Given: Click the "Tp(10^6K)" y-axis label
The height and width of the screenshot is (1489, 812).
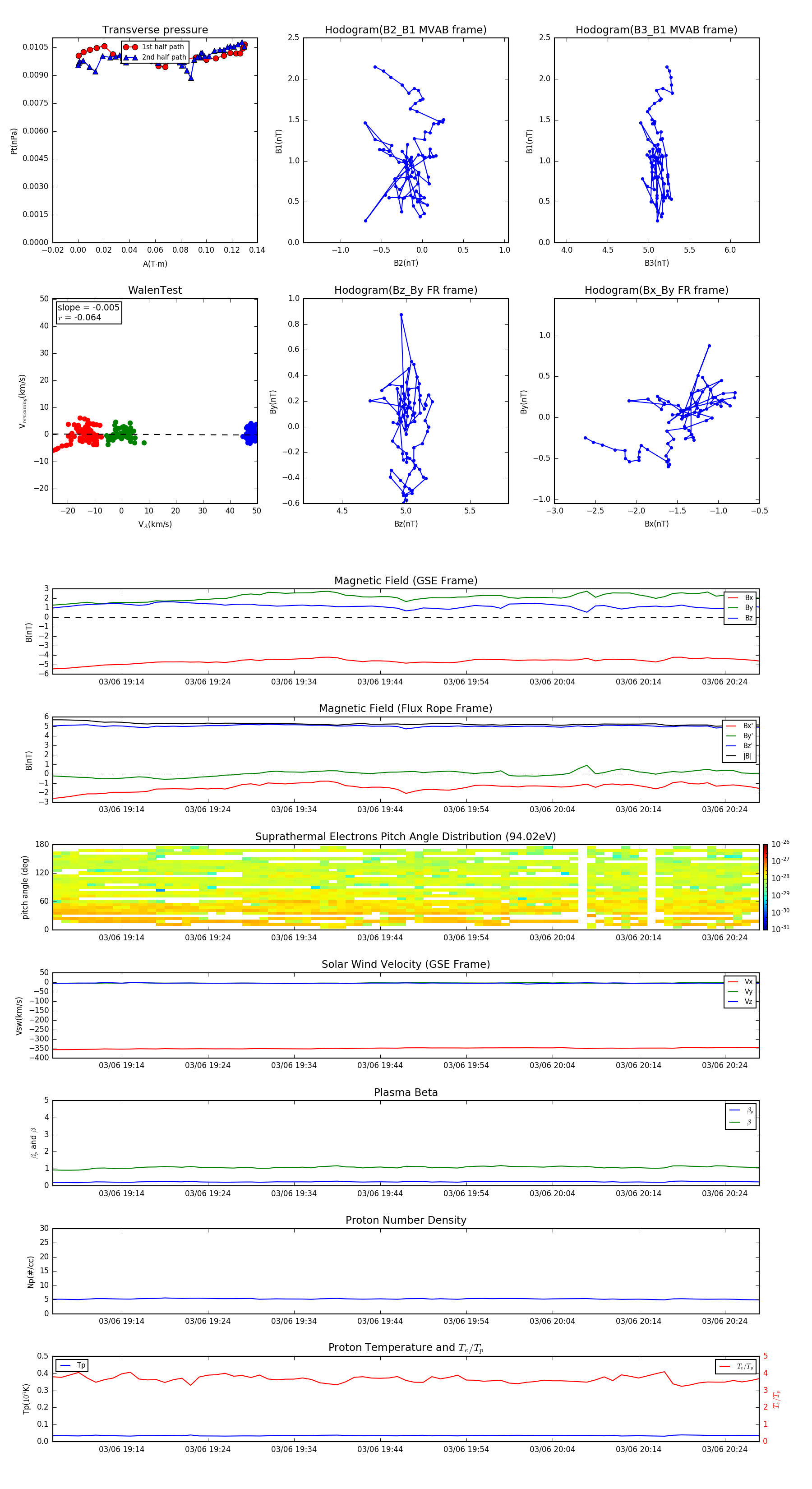Looking at the screenshot, I should [x=26, y=1399].
